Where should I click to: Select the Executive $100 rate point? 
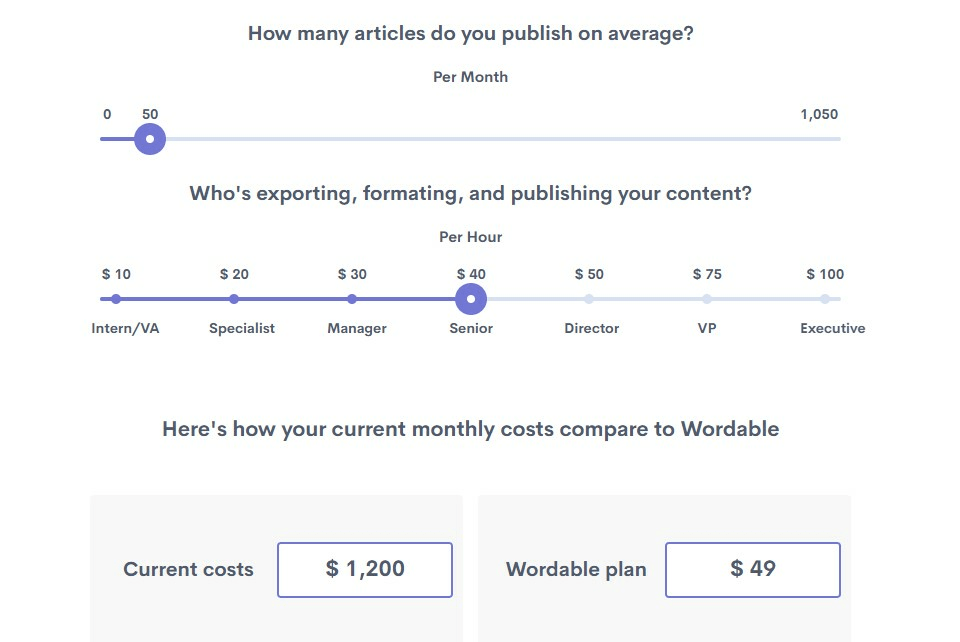(825, 299)
